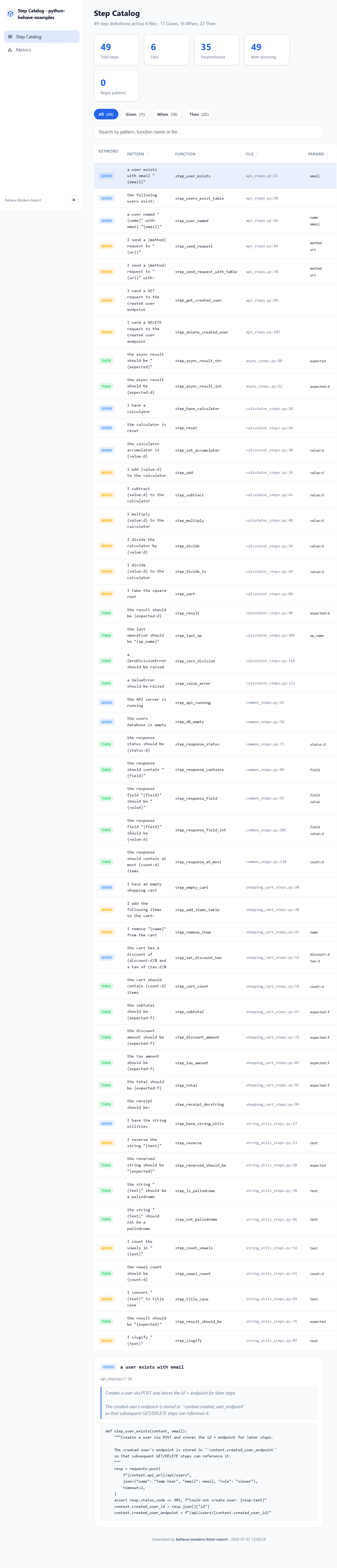
Task: Click the calculator_steps.py:84 file reference
Action: [270, 594]
